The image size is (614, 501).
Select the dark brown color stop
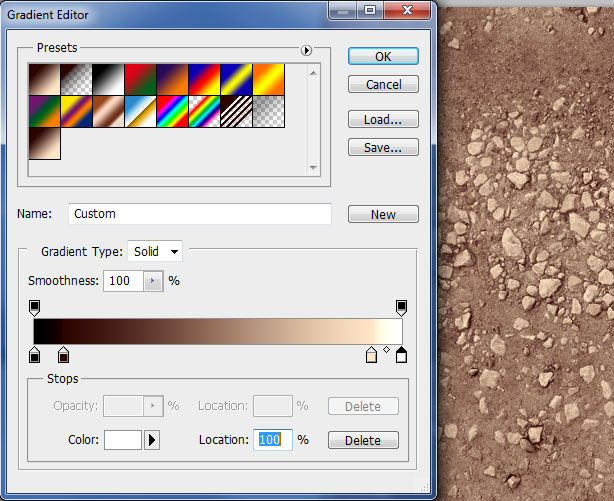click(x=63, y=355)
